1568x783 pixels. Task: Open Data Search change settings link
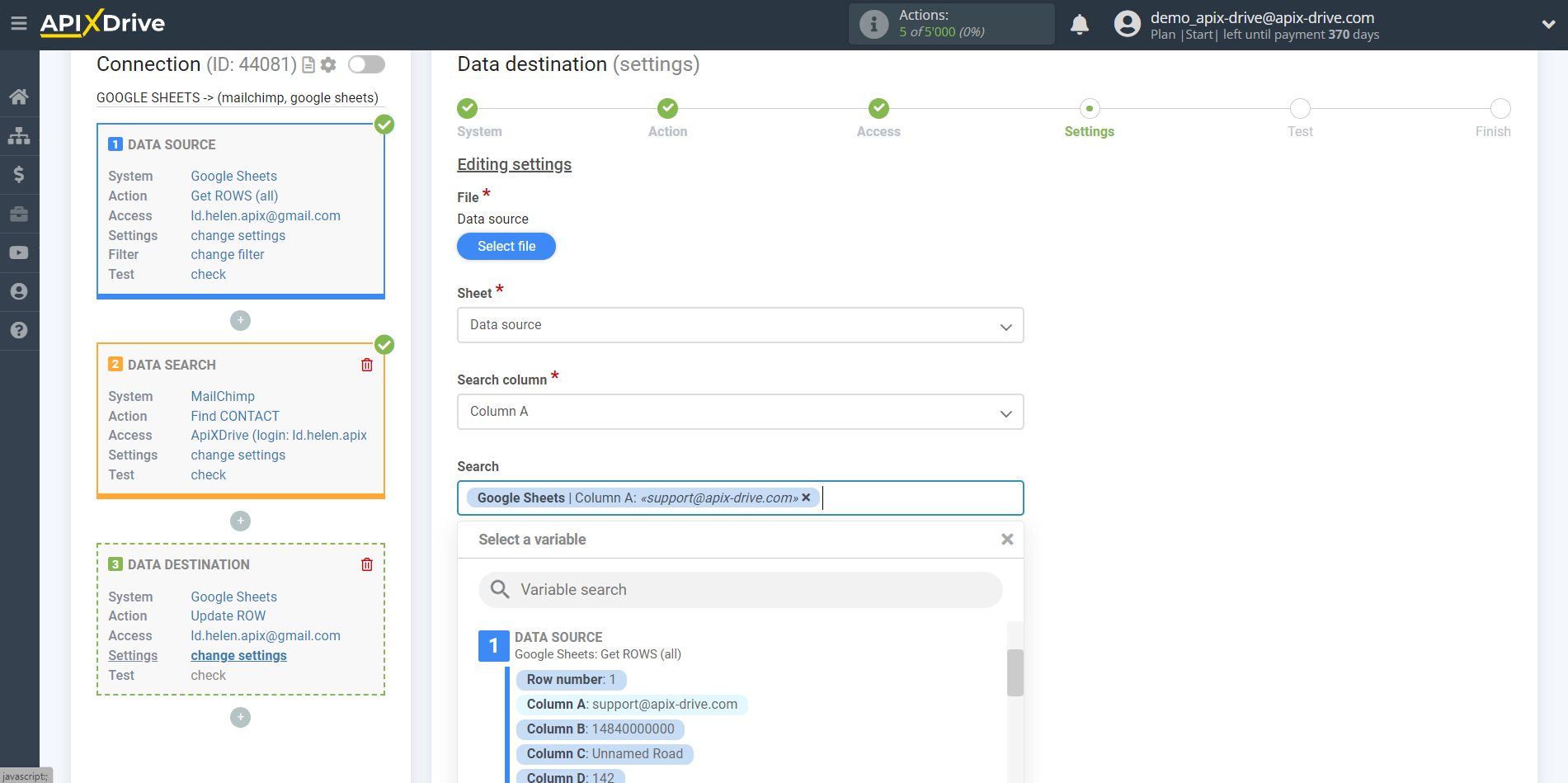click(238, 455)
